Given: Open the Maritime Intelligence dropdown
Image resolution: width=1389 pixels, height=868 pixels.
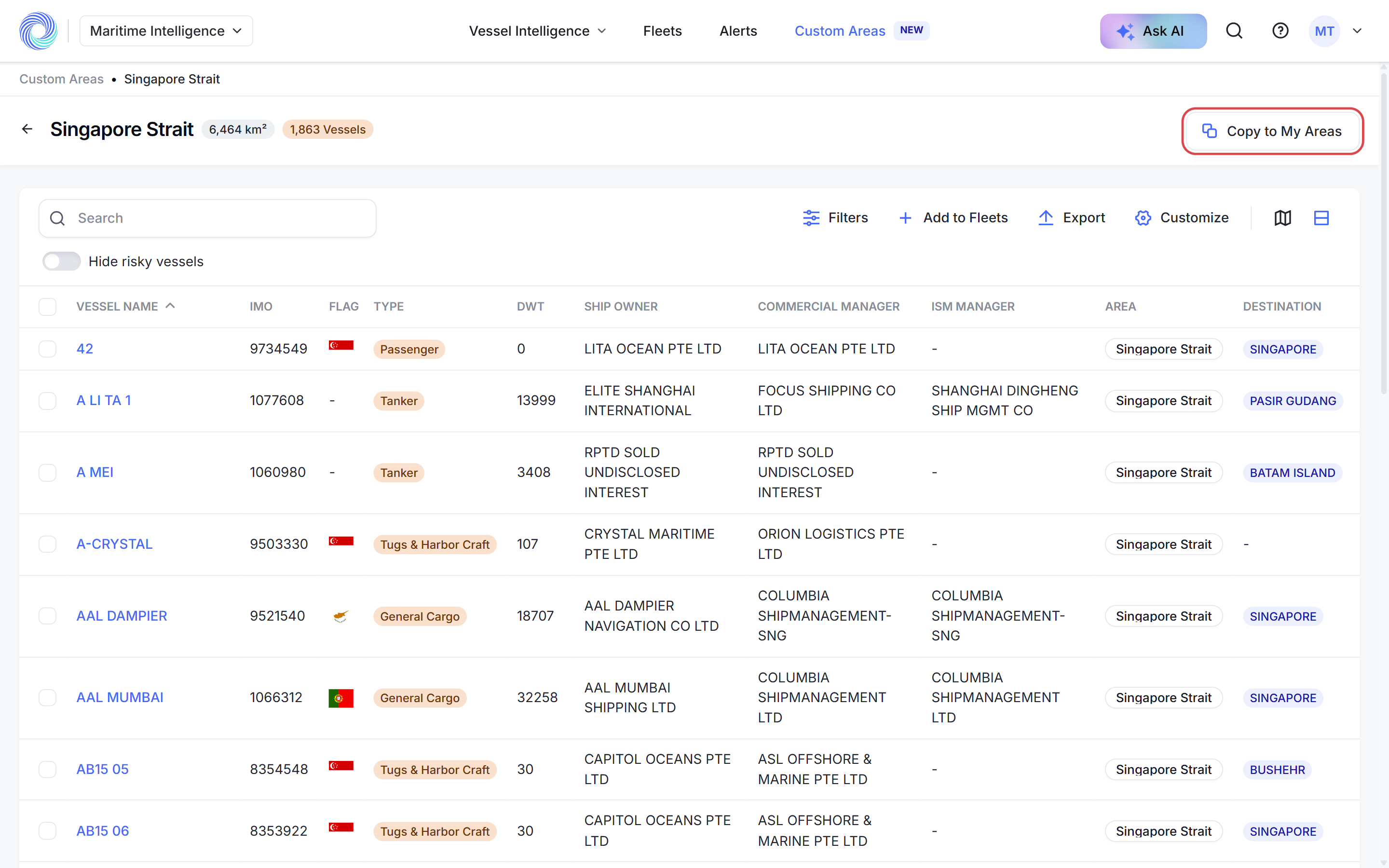Looking at the screenshot, I should point(166,31).
